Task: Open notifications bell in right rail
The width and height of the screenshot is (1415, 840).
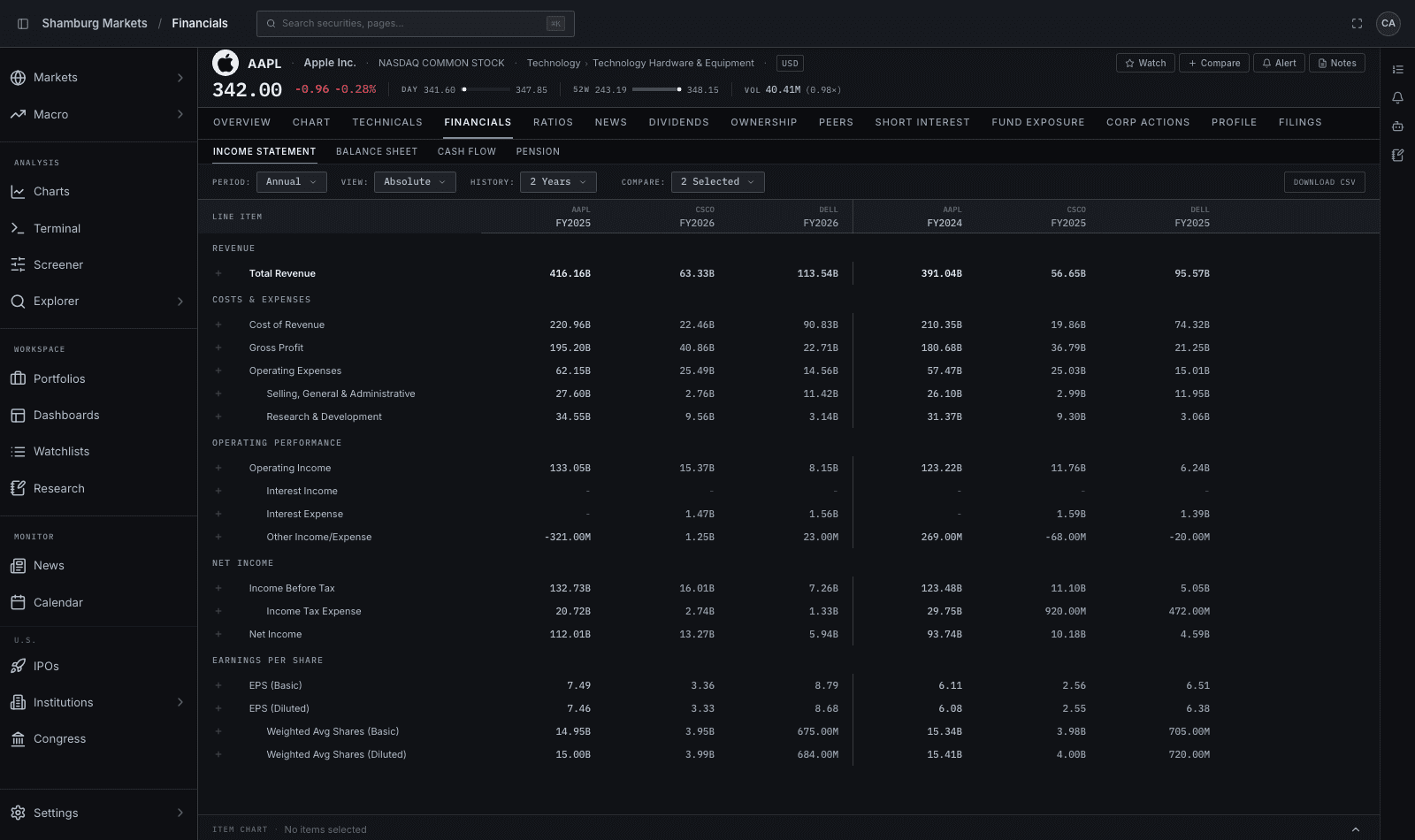Action: pyautogui.click(x=1398, y=97)
